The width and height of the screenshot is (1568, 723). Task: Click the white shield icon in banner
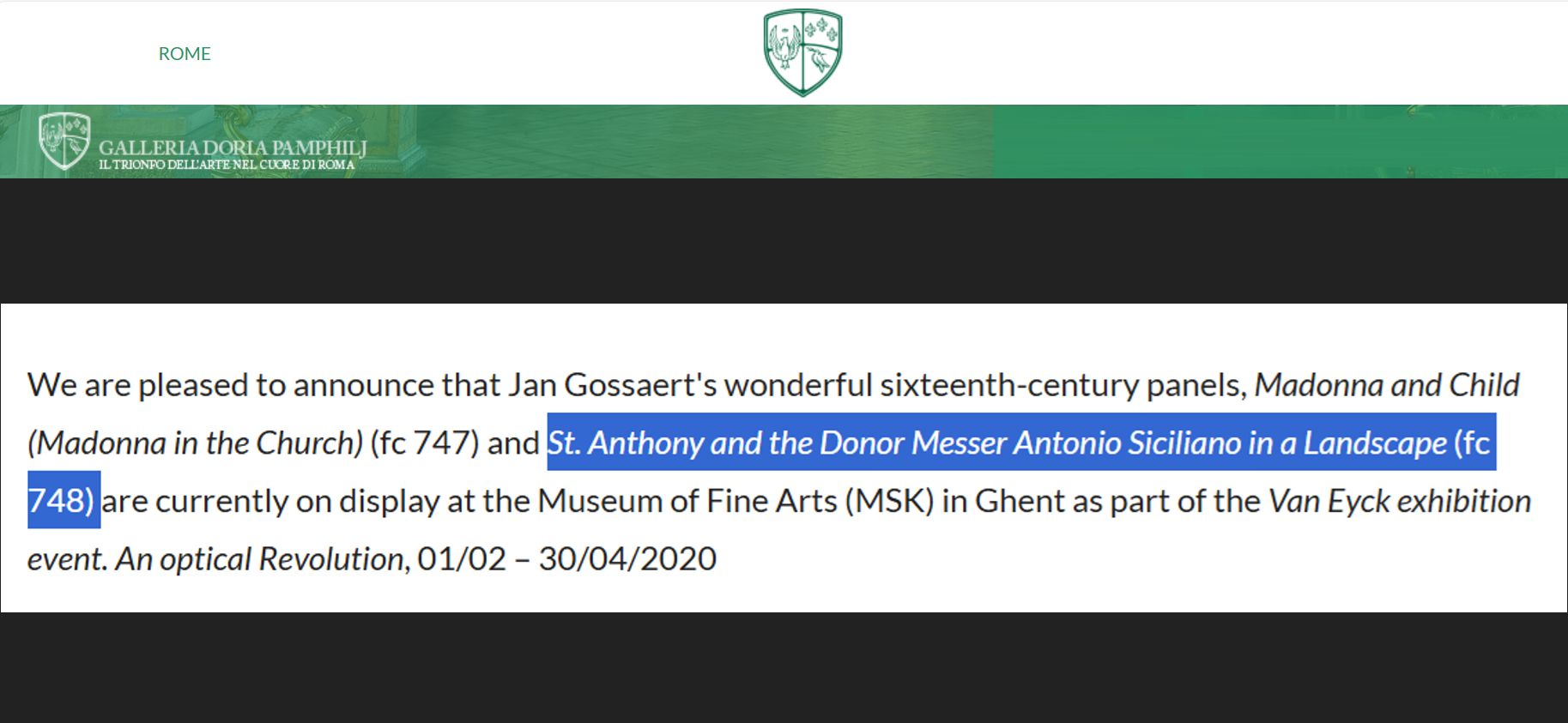(64, 142)
